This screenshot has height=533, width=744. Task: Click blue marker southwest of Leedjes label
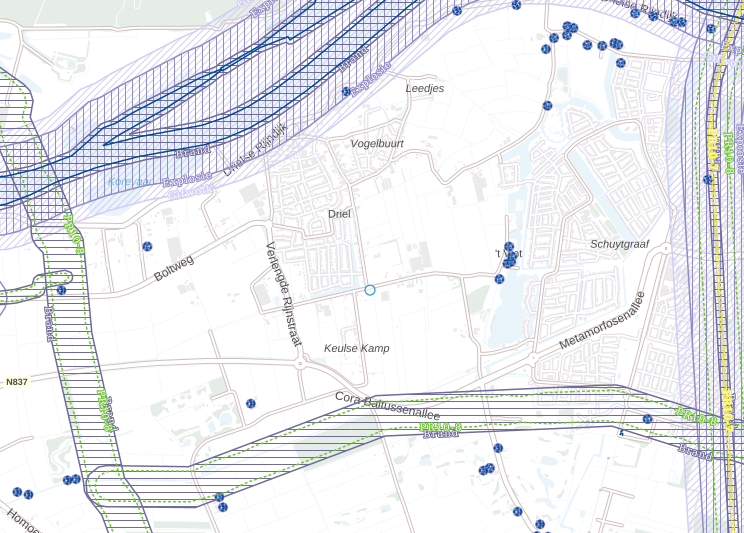(346, 92)
